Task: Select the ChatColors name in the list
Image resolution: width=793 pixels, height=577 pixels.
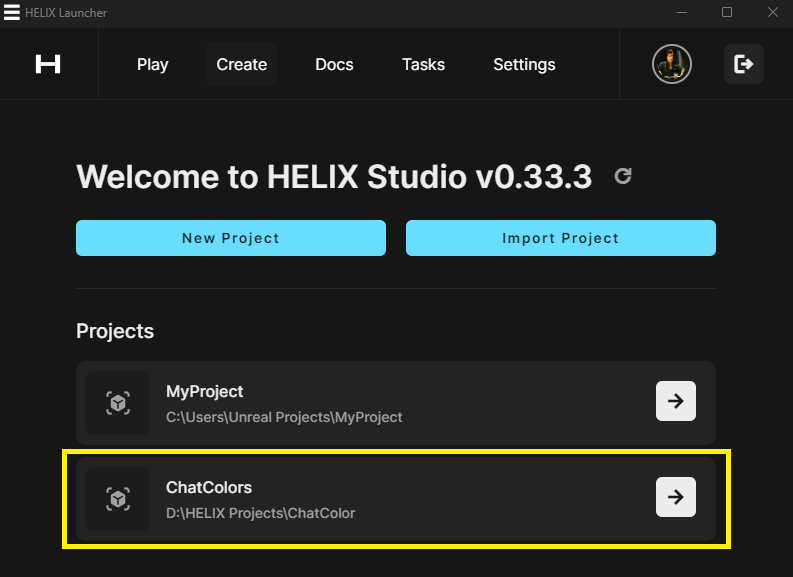Action: pos(209,488)
